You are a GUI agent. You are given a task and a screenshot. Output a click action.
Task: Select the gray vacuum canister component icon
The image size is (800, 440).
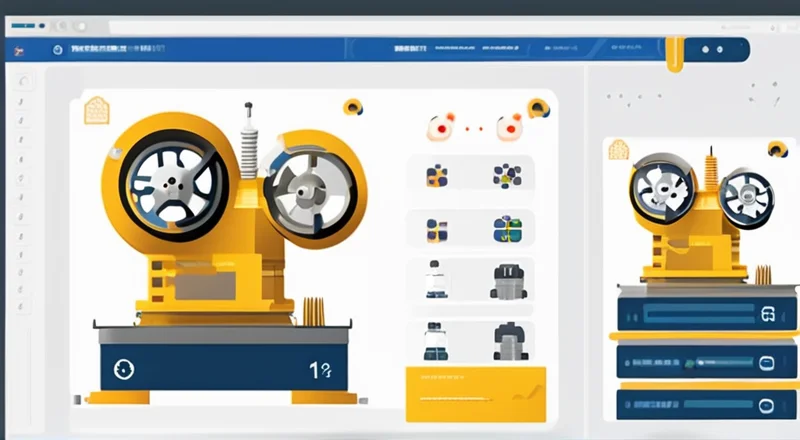(x=506, y=281)
